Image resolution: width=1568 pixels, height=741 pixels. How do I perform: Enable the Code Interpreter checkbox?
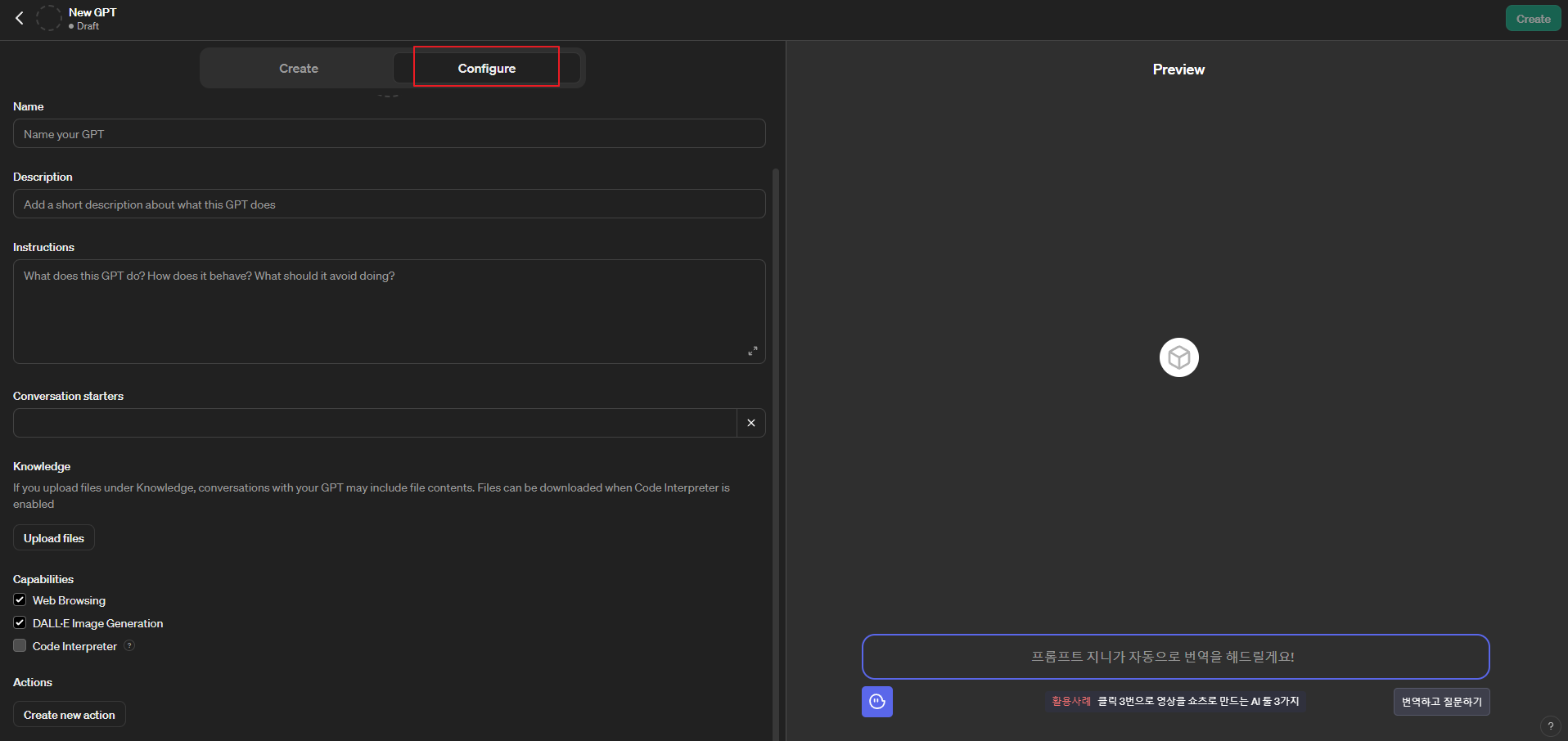tap(20, 645)
